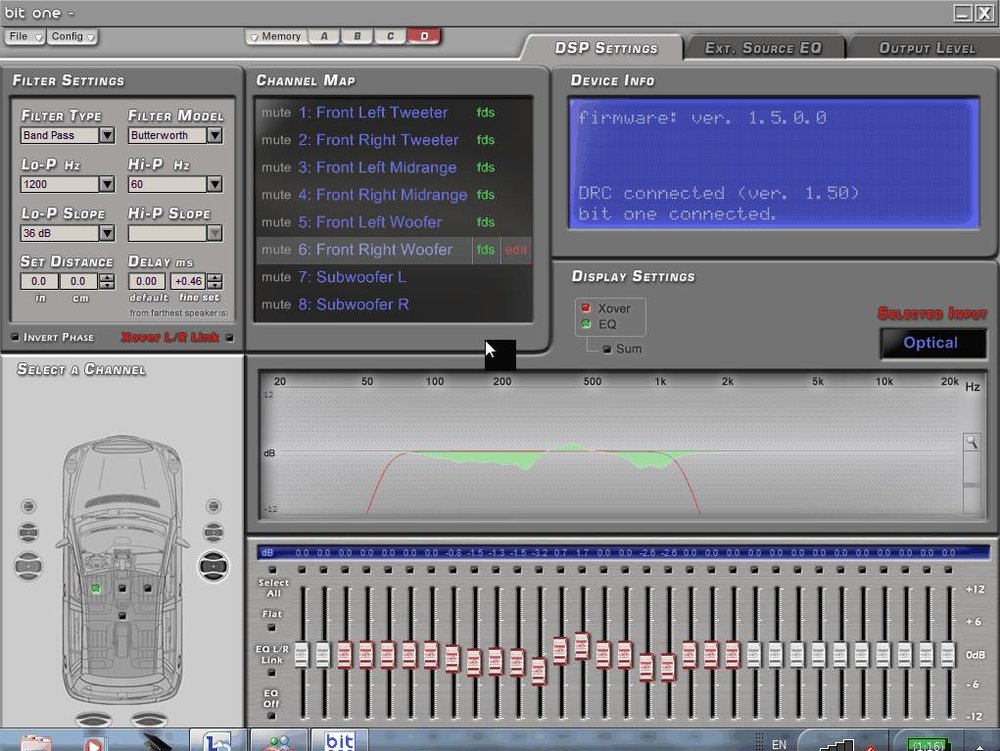Click the delay fine set stepper arrows

click(216, 281)
